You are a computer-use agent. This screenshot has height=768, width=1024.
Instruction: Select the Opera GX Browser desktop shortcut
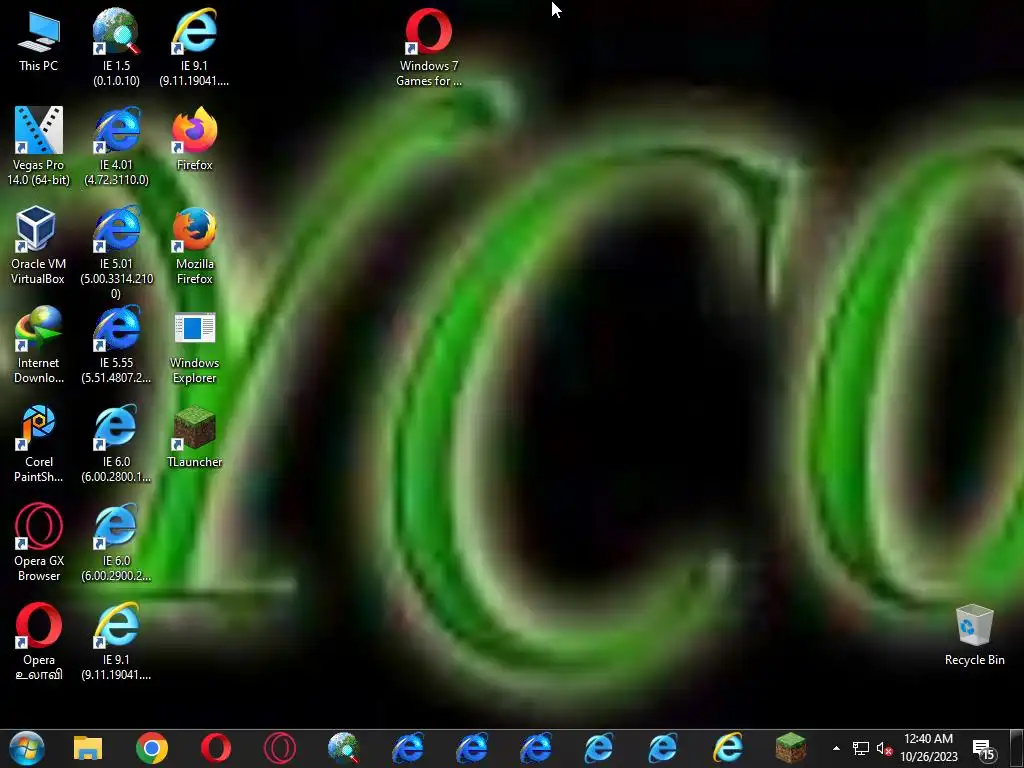click(x=39, y=543)
